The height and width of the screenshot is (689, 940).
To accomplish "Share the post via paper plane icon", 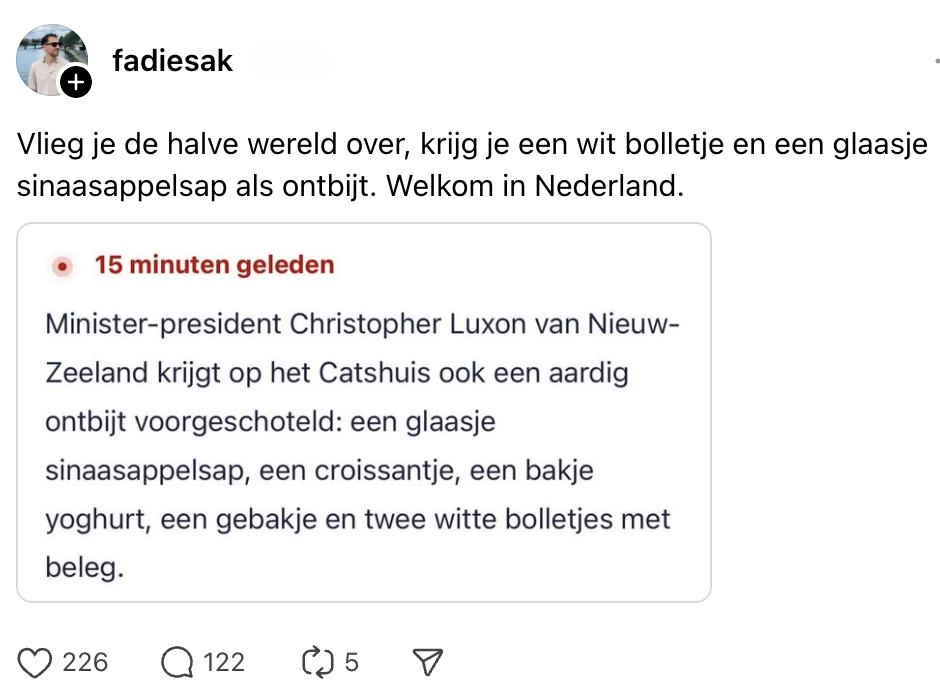I will point(427,662).
